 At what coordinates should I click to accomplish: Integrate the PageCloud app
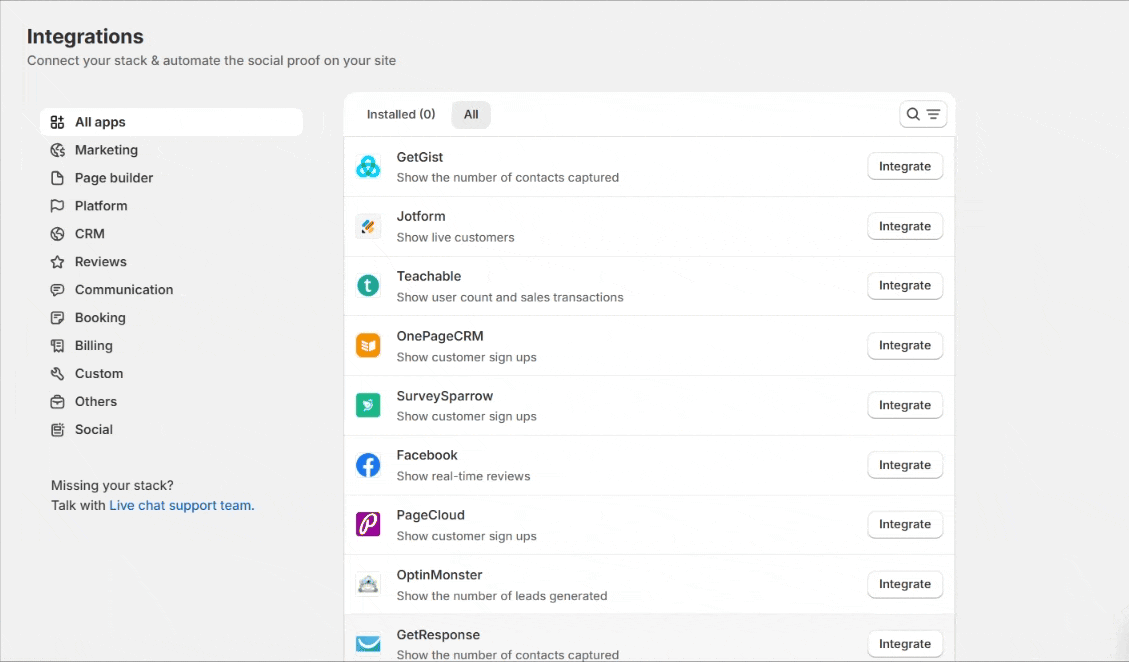[x=905, y=524]
